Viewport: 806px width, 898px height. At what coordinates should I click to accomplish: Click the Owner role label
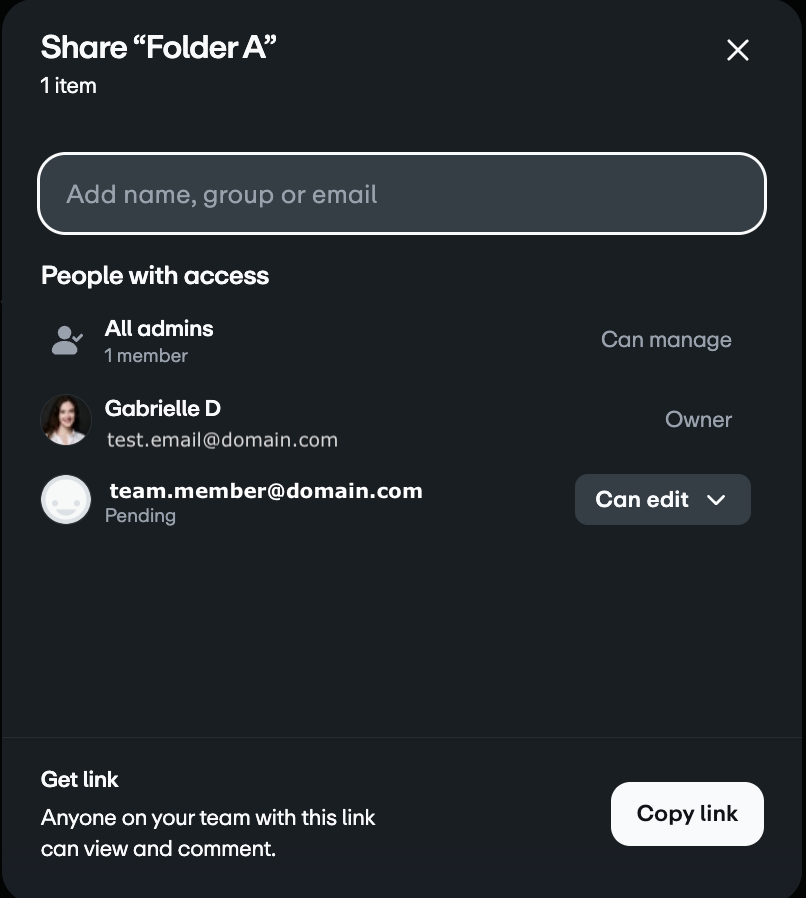tap(698, 420)
